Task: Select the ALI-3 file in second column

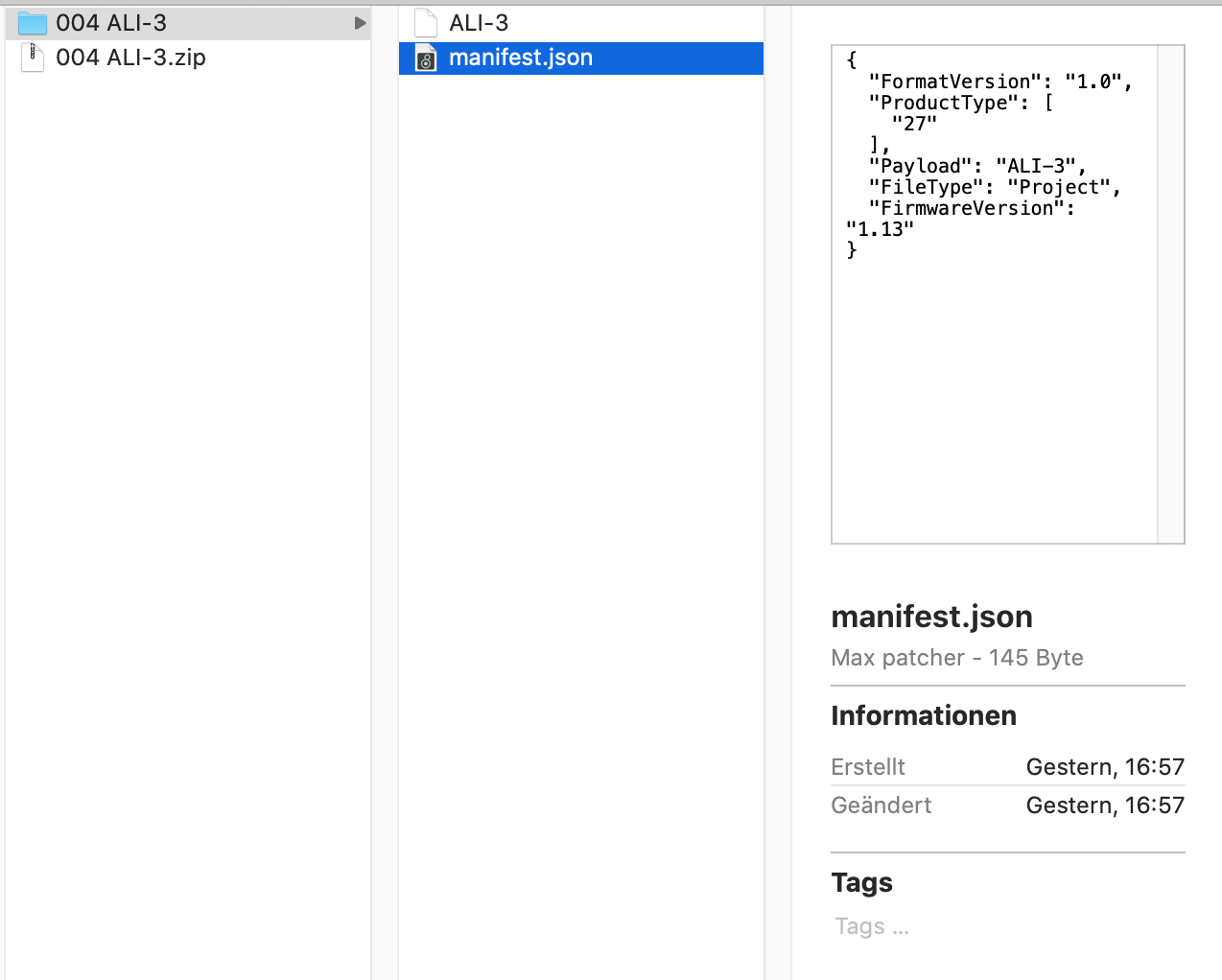Action: 479,23
